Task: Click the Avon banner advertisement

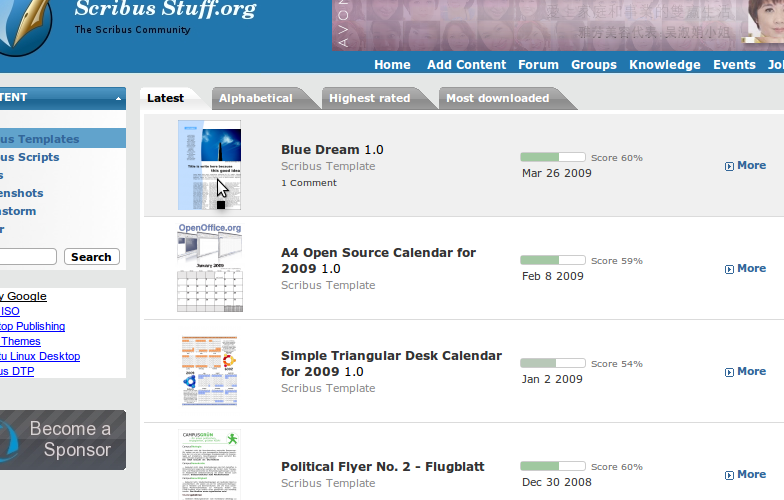Action: [558, 25]
